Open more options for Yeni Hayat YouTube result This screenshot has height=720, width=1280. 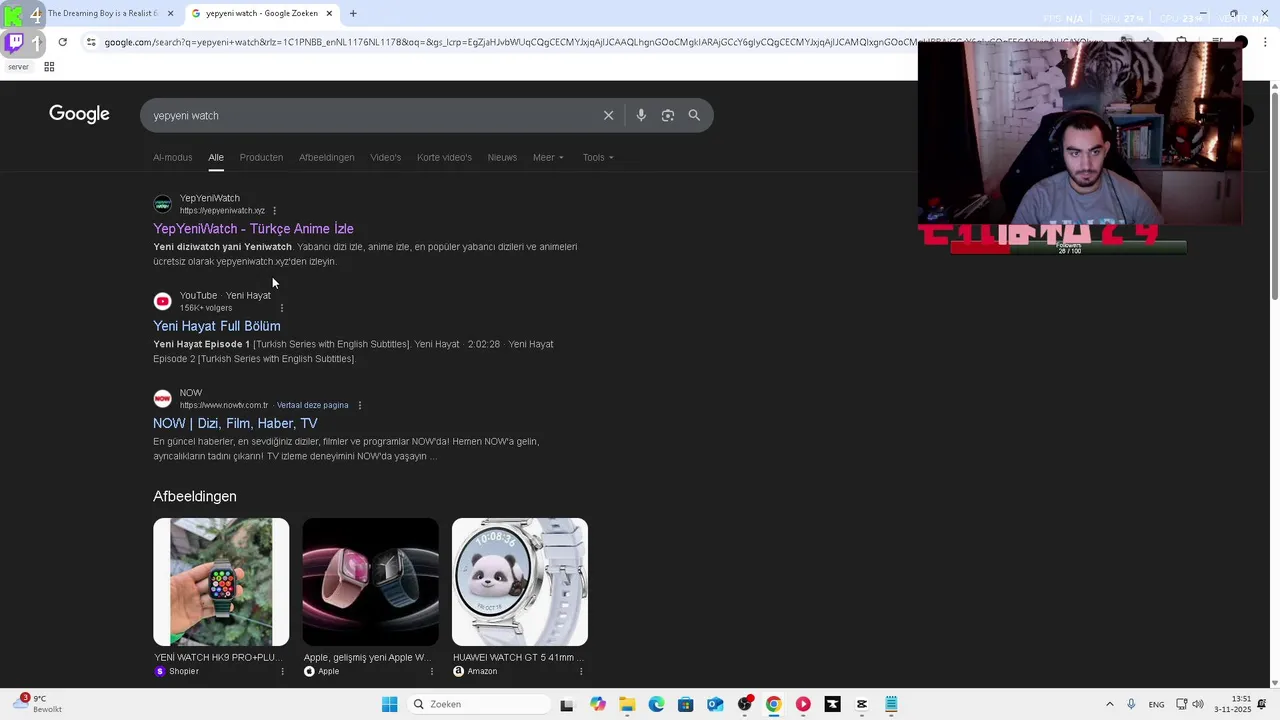281,308
